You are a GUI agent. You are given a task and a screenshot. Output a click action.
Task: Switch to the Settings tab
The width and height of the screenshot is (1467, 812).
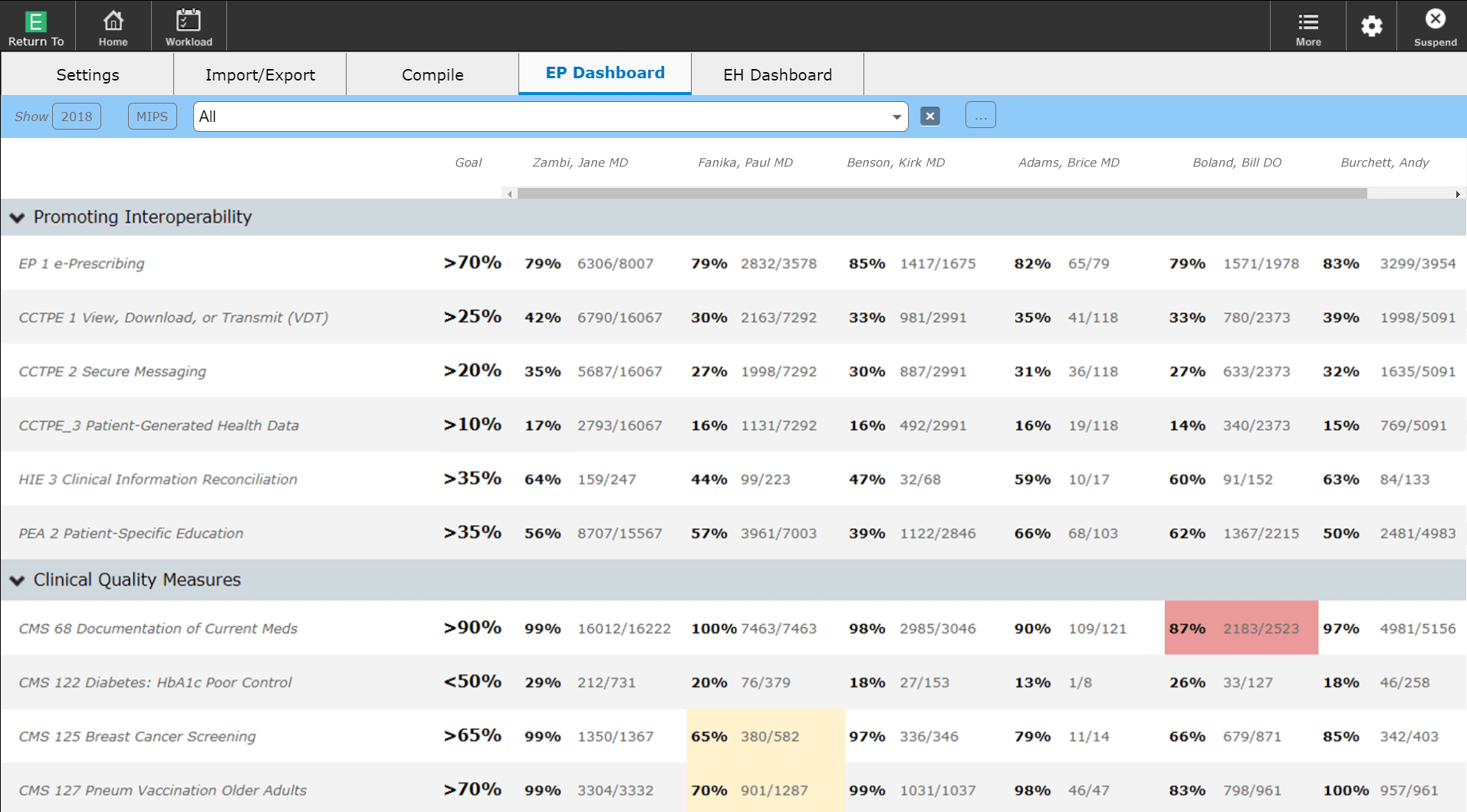click(x=87, y=74)
